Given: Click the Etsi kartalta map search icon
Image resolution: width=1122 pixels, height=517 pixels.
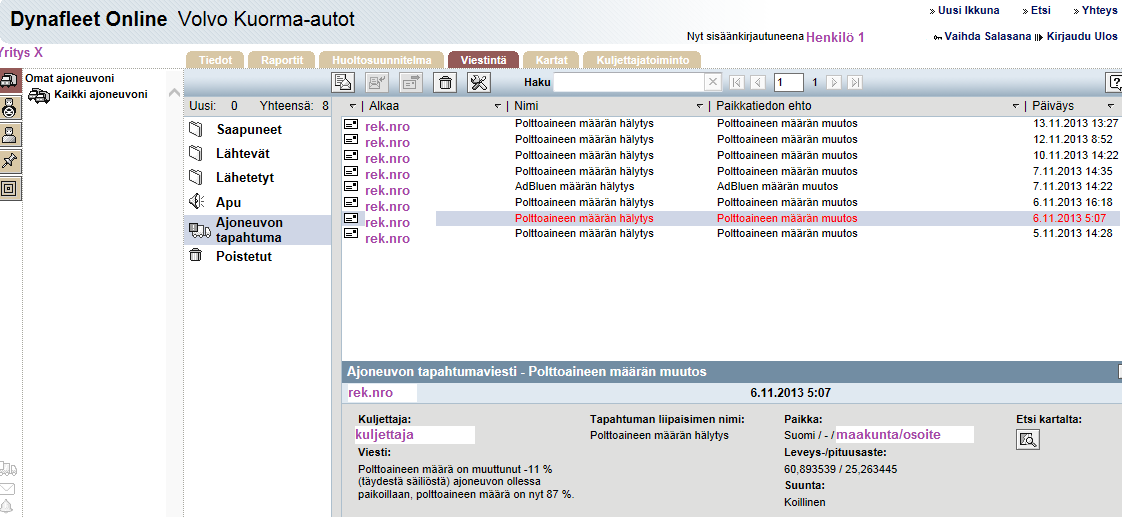Looking at the screenshot, I should [1028, 439].
